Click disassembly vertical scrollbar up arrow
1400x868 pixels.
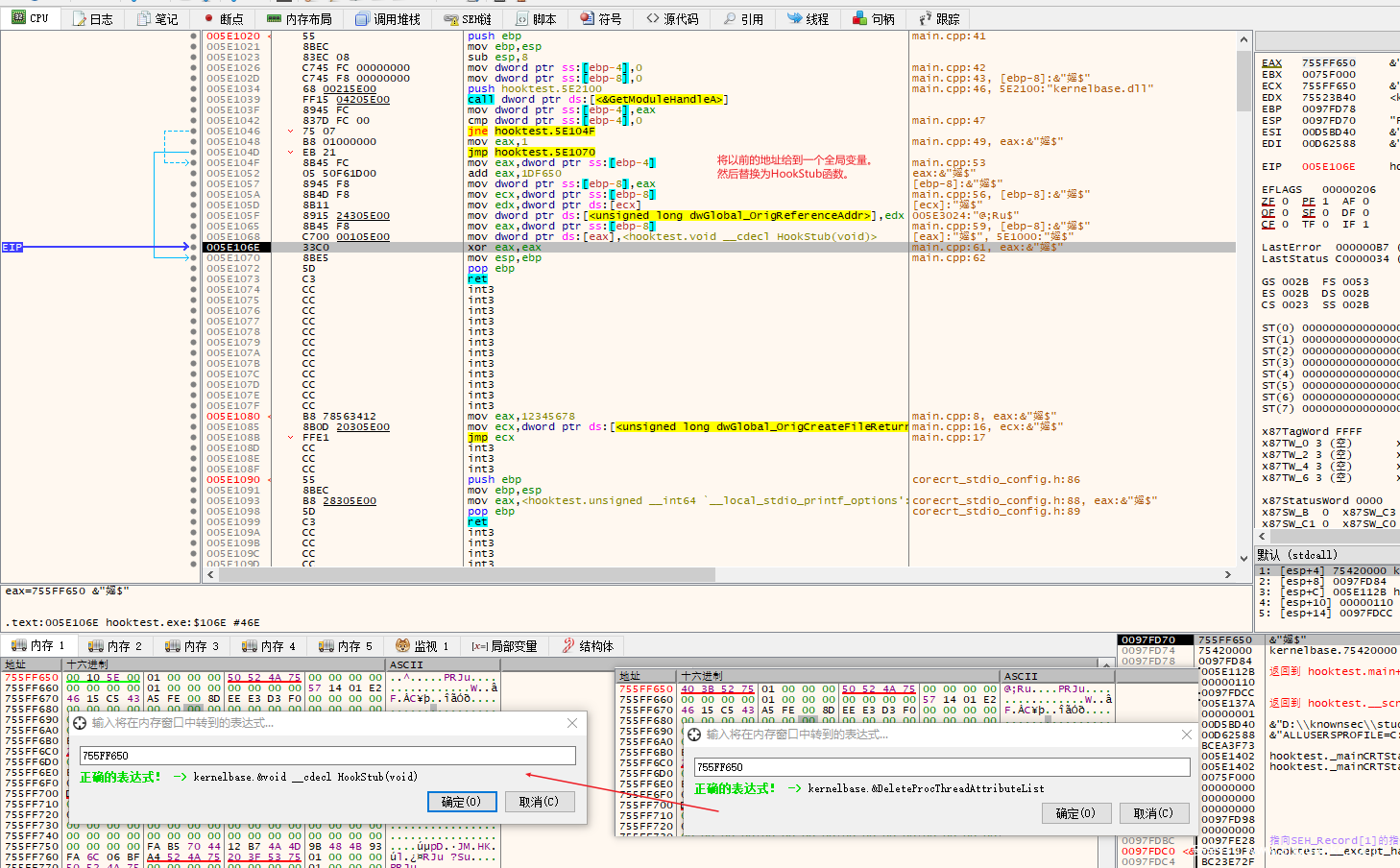1244,40
